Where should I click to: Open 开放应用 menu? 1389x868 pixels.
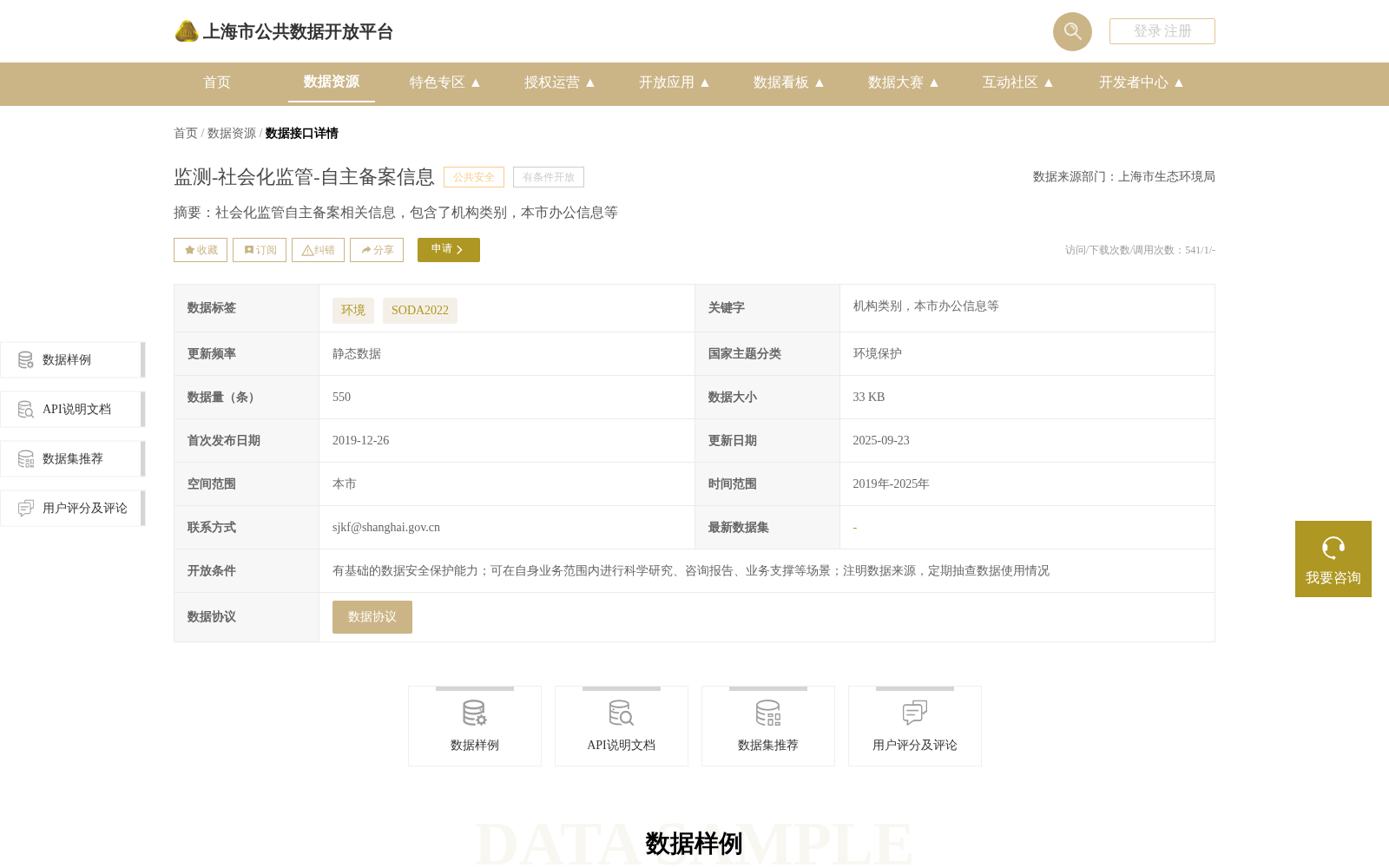tap(667, 82)
